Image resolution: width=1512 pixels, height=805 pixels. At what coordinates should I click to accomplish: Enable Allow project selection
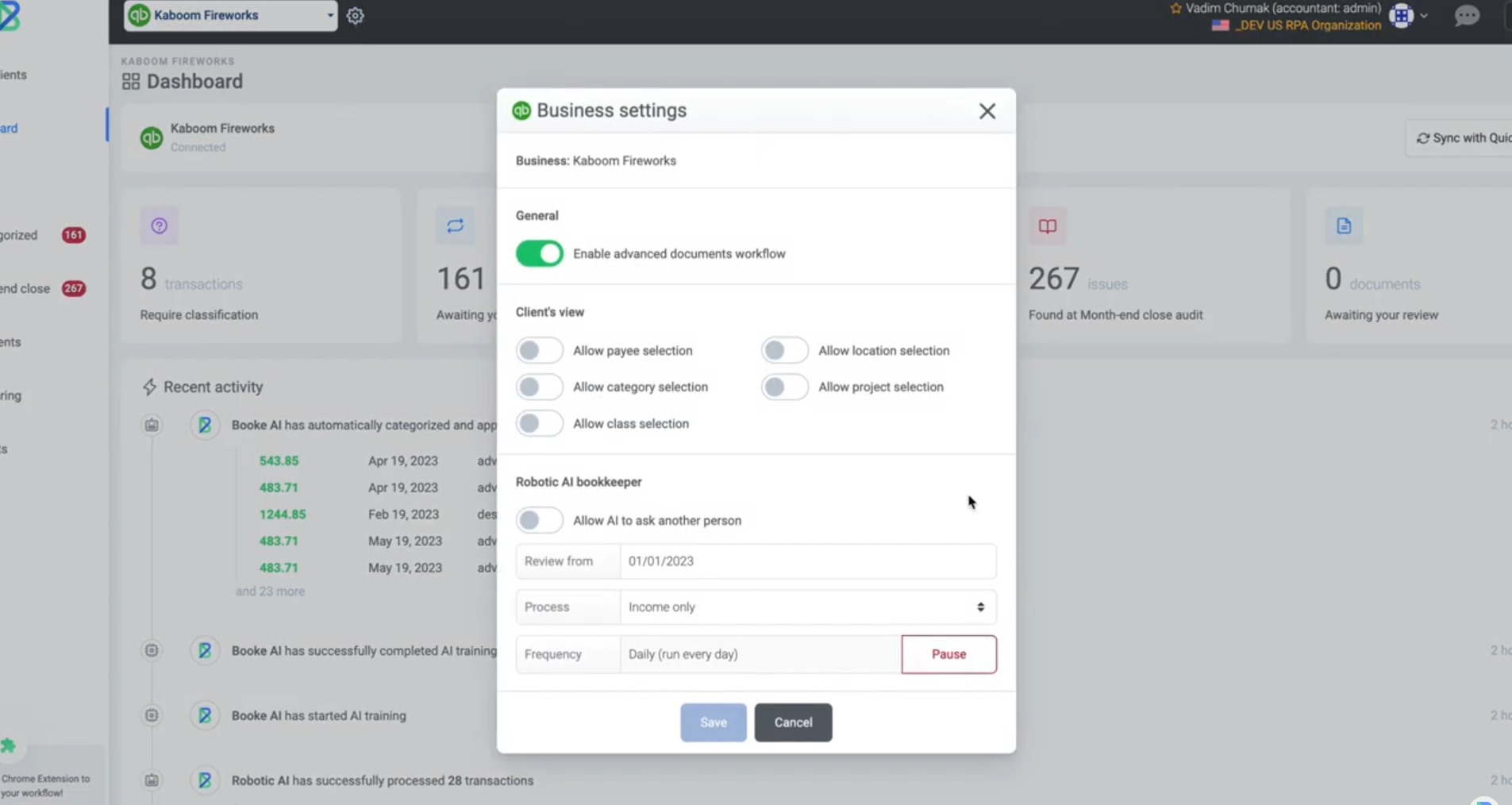coord(784,387)
